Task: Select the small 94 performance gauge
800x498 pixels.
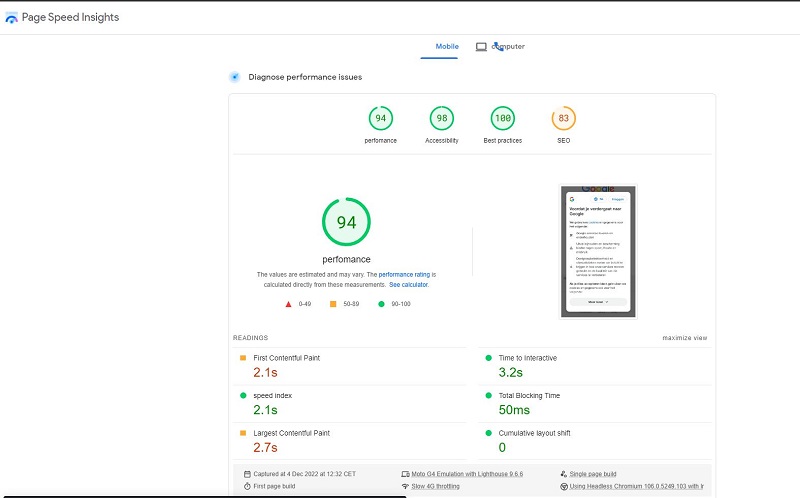Action: [381, 118]
